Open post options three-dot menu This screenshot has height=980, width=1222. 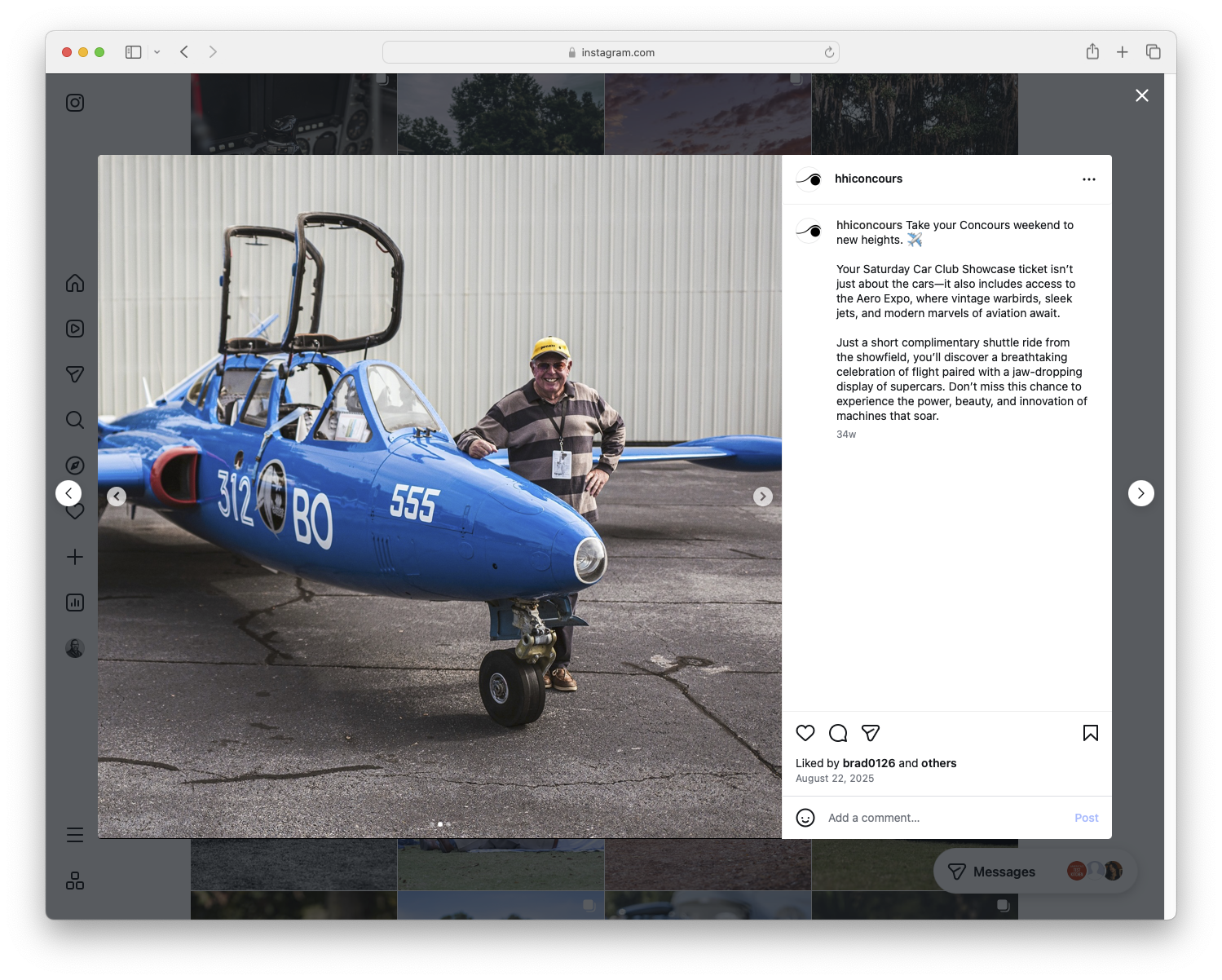[x=1089, y=179]
